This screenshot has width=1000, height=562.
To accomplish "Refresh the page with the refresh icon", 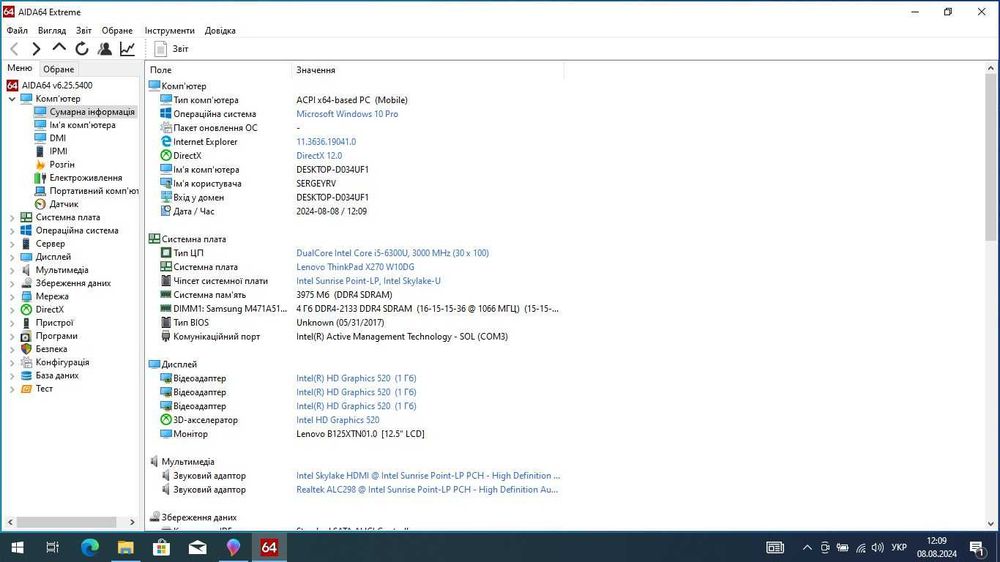I will 82,48.
